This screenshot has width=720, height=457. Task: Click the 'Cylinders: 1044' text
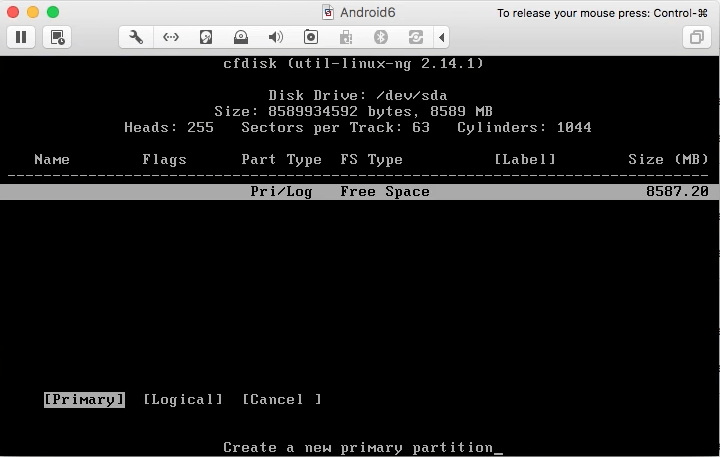point(524,127)
